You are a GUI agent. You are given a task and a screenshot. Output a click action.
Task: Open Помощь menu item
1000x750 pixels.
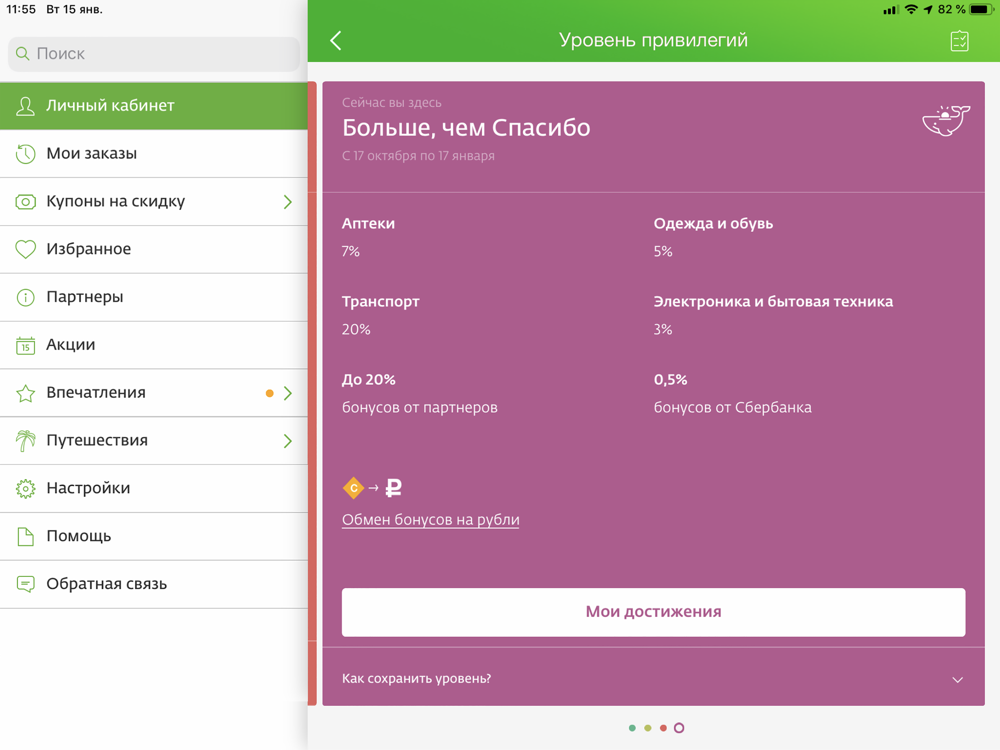[154, 536]
